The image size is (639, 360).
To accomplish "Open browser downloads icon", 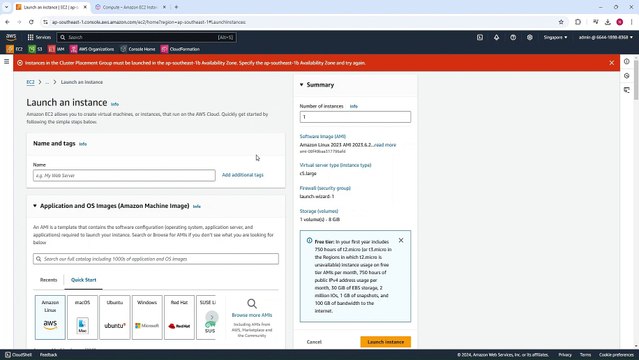I will coord(608,22).
